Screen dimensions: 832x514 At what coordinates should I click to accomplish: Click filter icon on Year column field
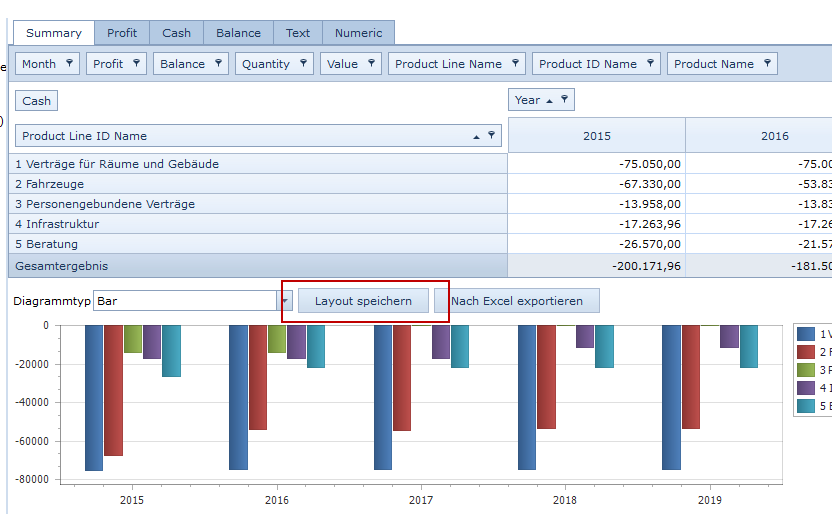(x=564, y=99)
